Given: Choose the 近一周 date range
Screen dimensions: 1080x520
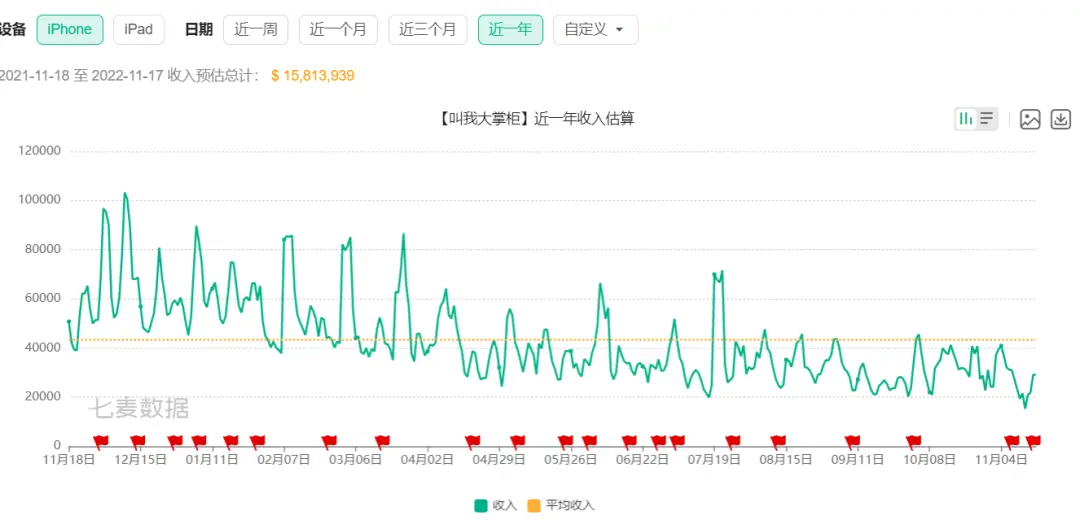Looking at the screenshot, I should (256, 30).
